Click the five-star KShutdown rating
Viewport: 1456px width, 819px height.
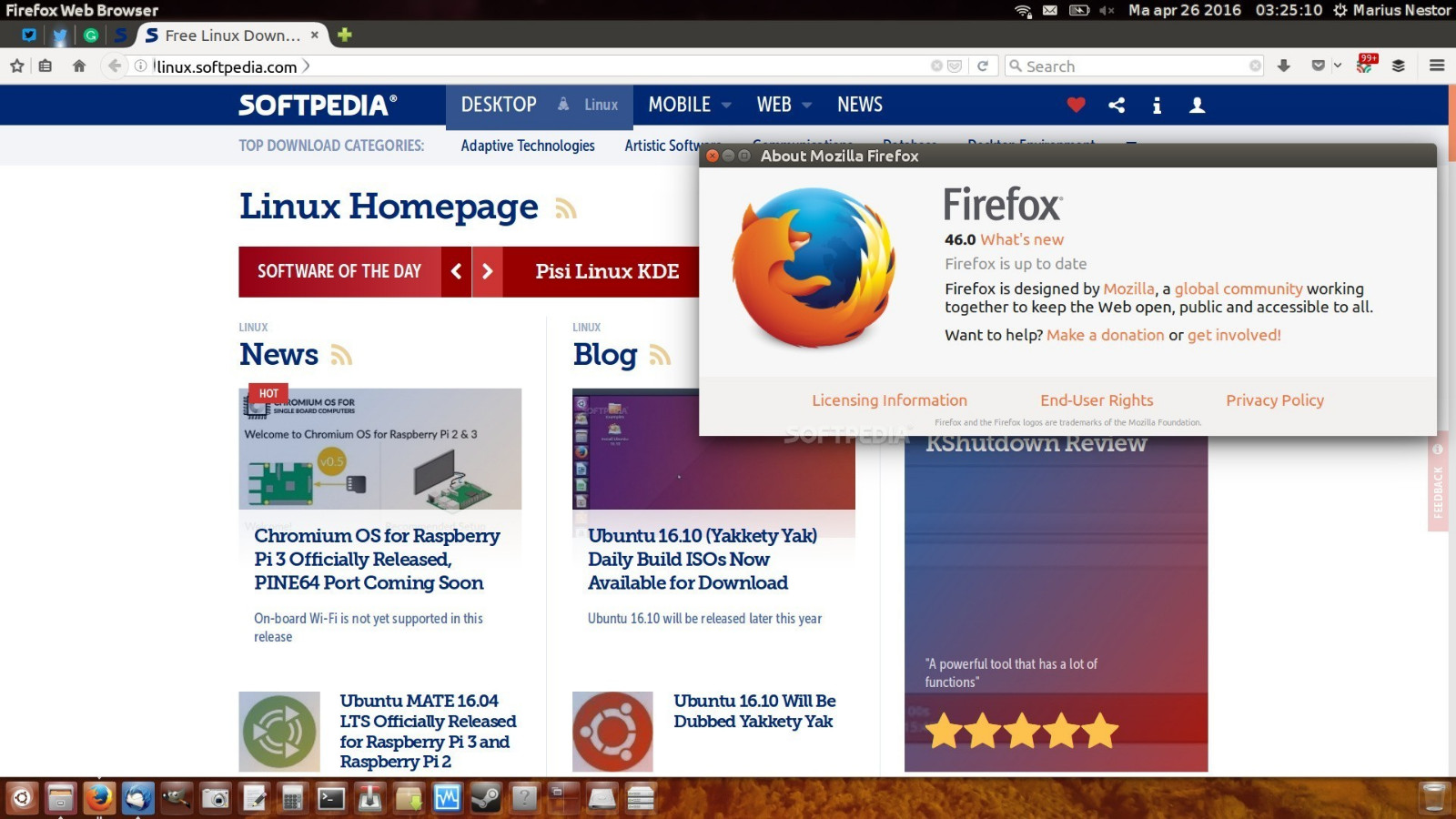(1022, 731)
